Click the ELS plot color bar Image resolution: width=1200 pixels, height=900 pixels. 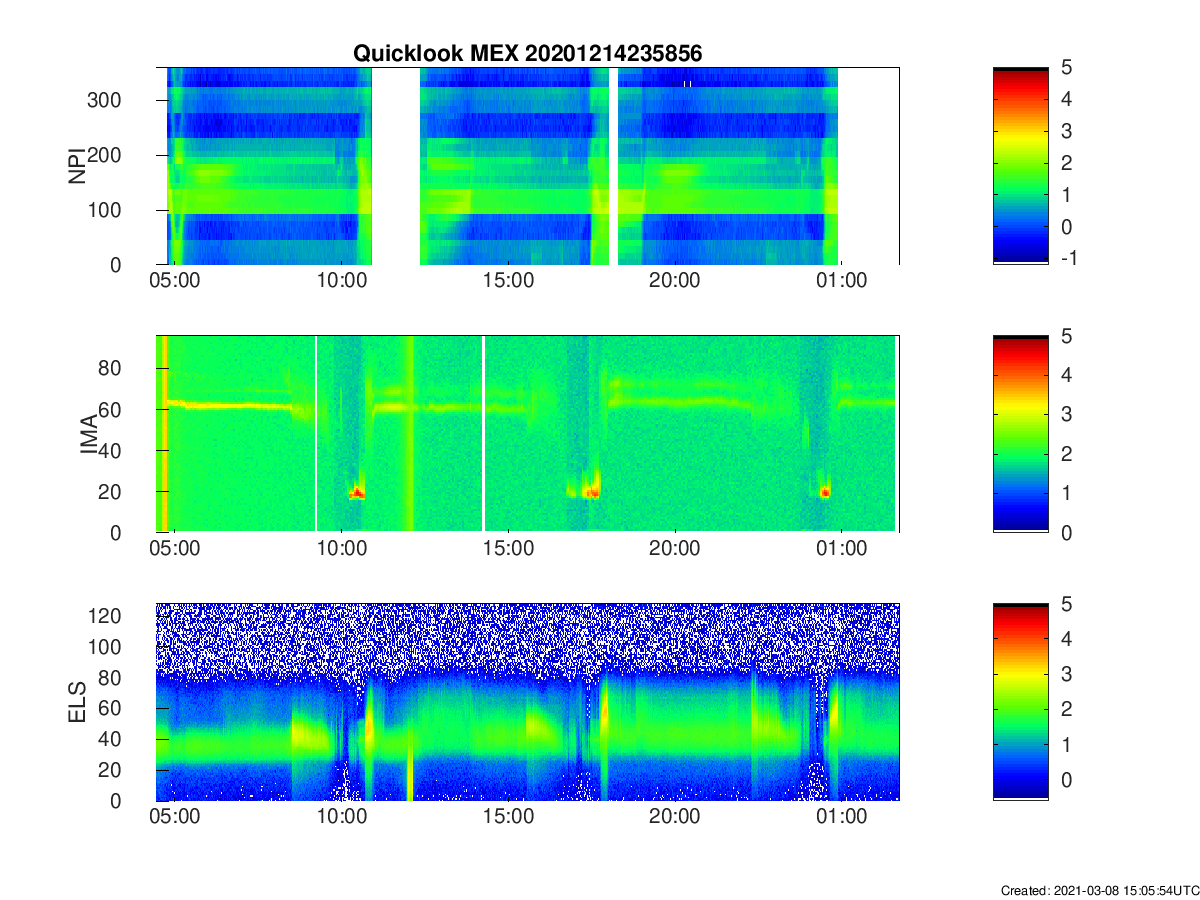(1020, 702)
